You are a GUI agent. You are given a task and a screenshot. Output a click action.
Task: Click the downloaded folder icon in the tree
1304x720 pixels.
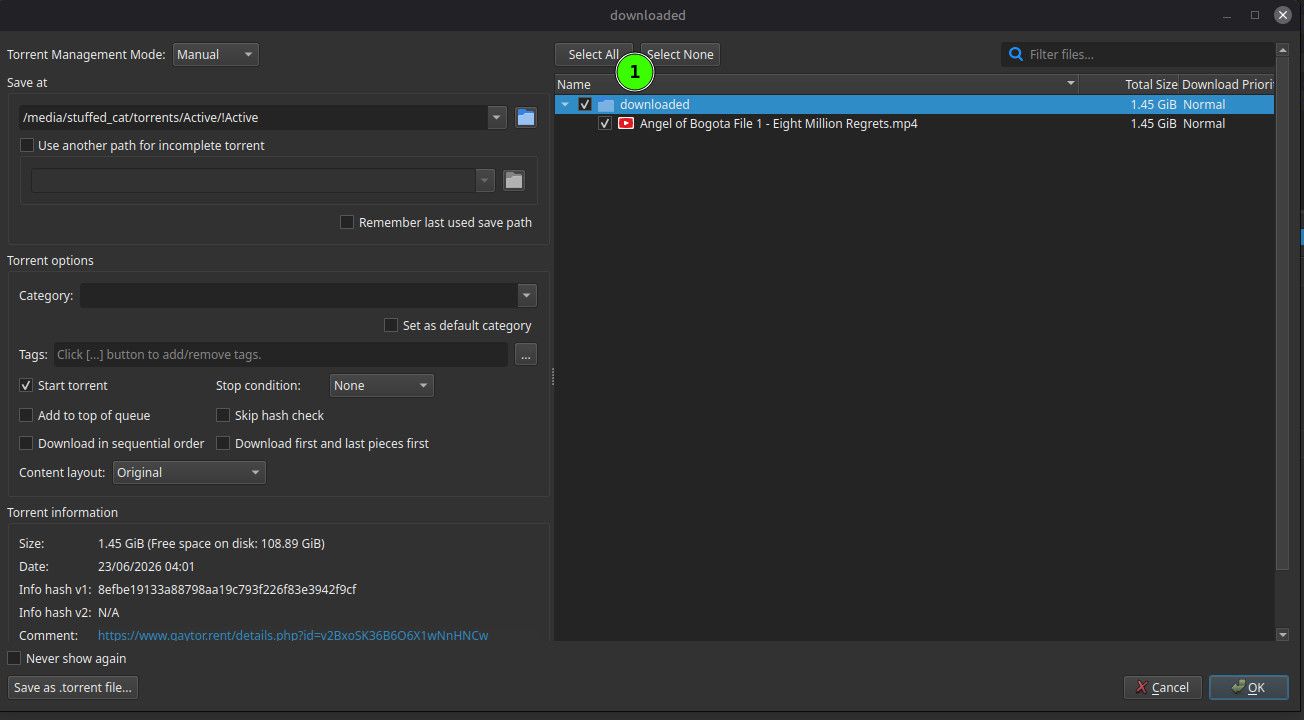point(606,105)
